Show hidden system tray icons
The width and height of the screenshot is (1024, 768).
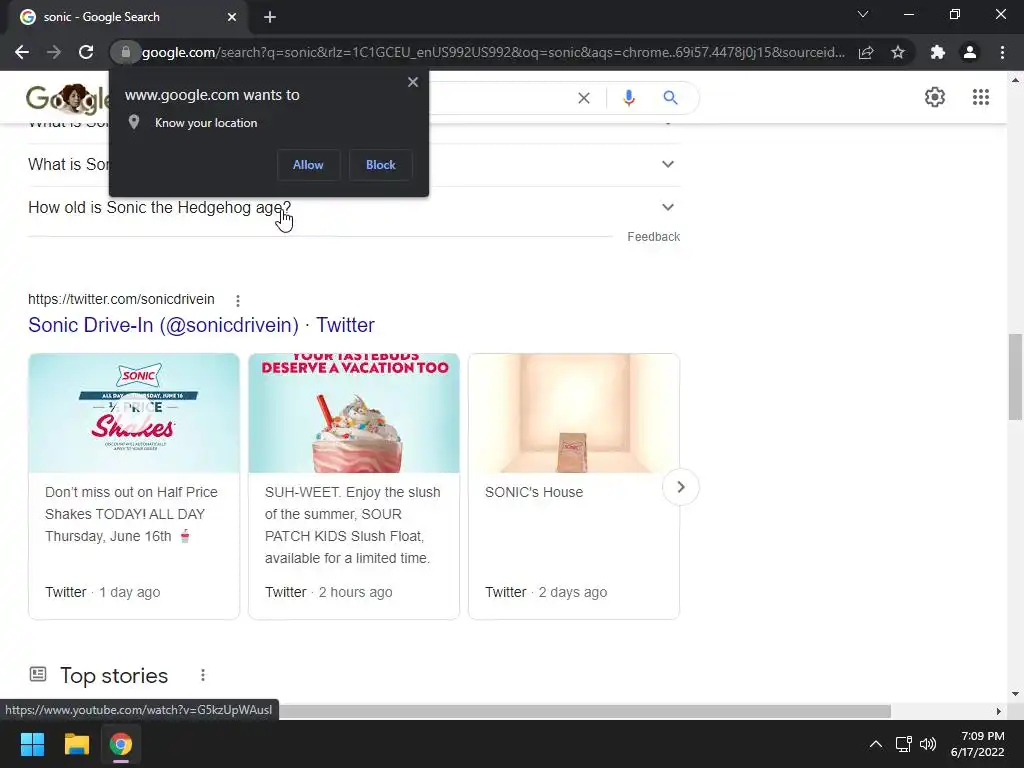point(876,744)
